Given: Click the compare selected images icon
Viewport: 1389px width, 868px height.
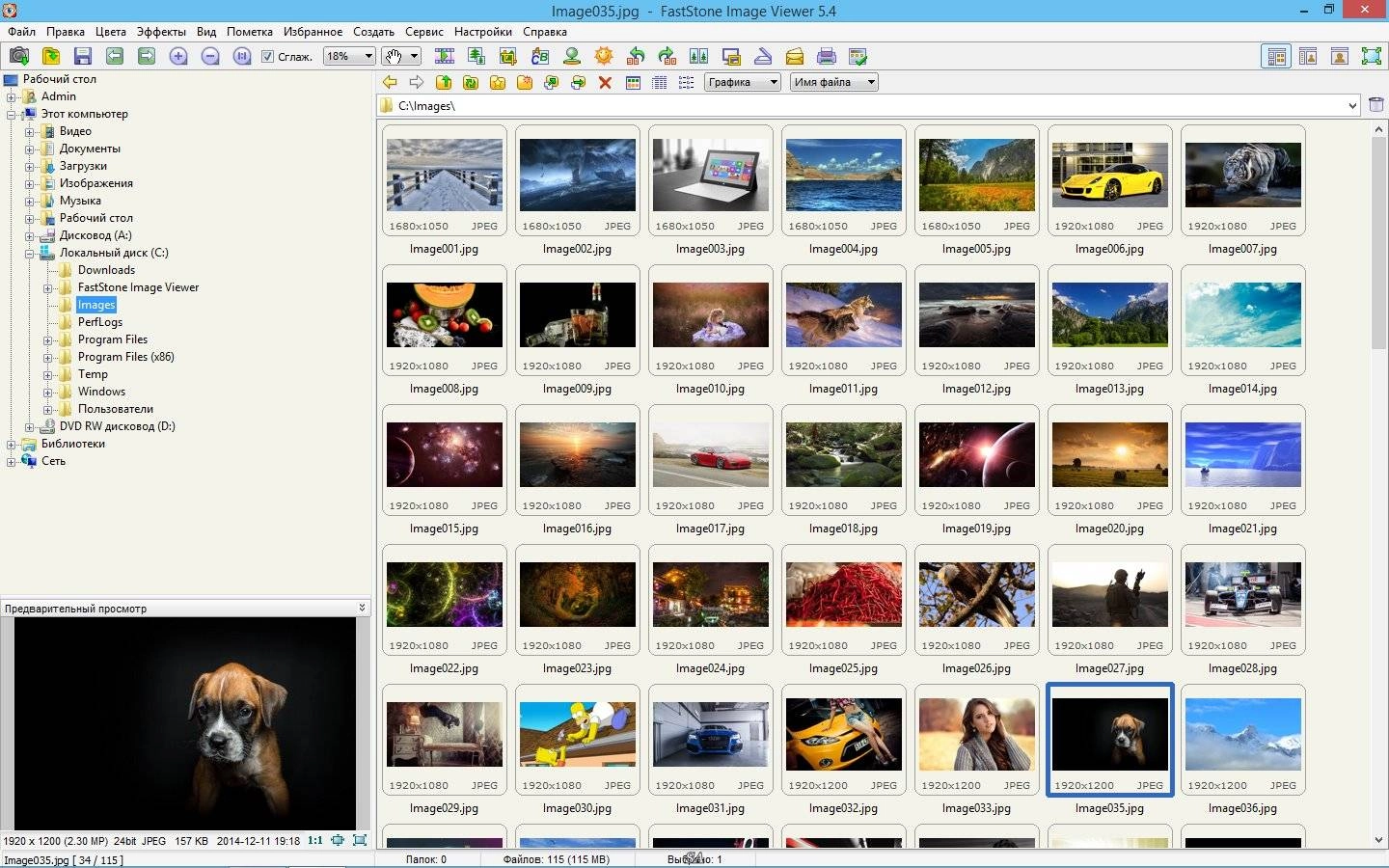Looking at the screenshot, I should (699, 56).
